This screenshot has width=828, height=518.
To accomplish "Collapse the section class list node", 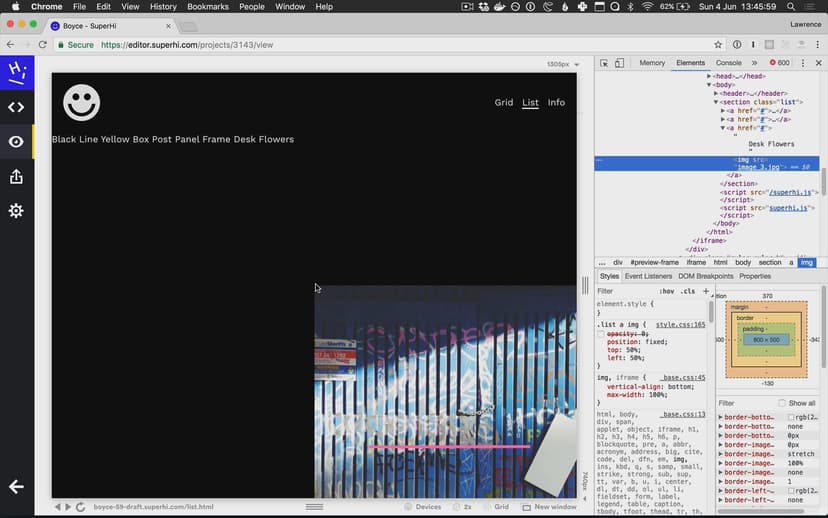I will point(716,102).
